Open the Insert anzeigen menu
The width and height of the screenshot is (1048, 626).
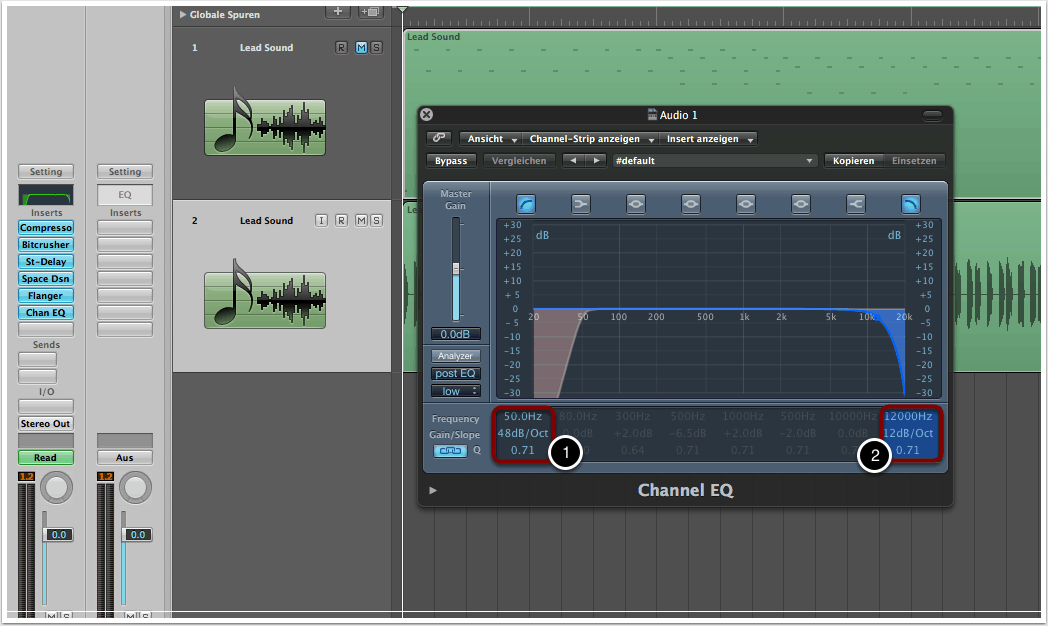[x=706, y=139]
